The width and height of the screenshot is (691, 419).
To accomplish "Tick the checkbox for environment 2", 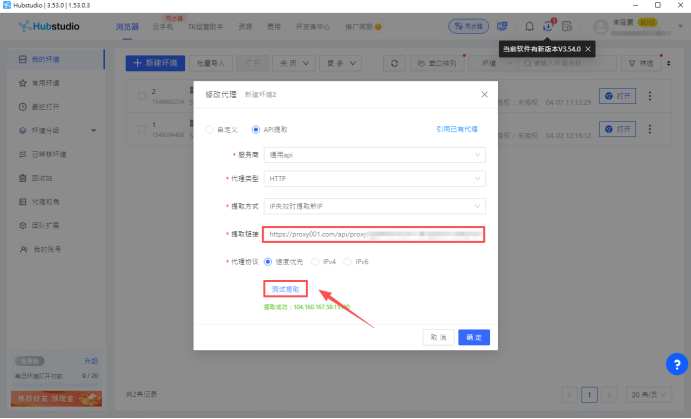I will coord(142,96).
